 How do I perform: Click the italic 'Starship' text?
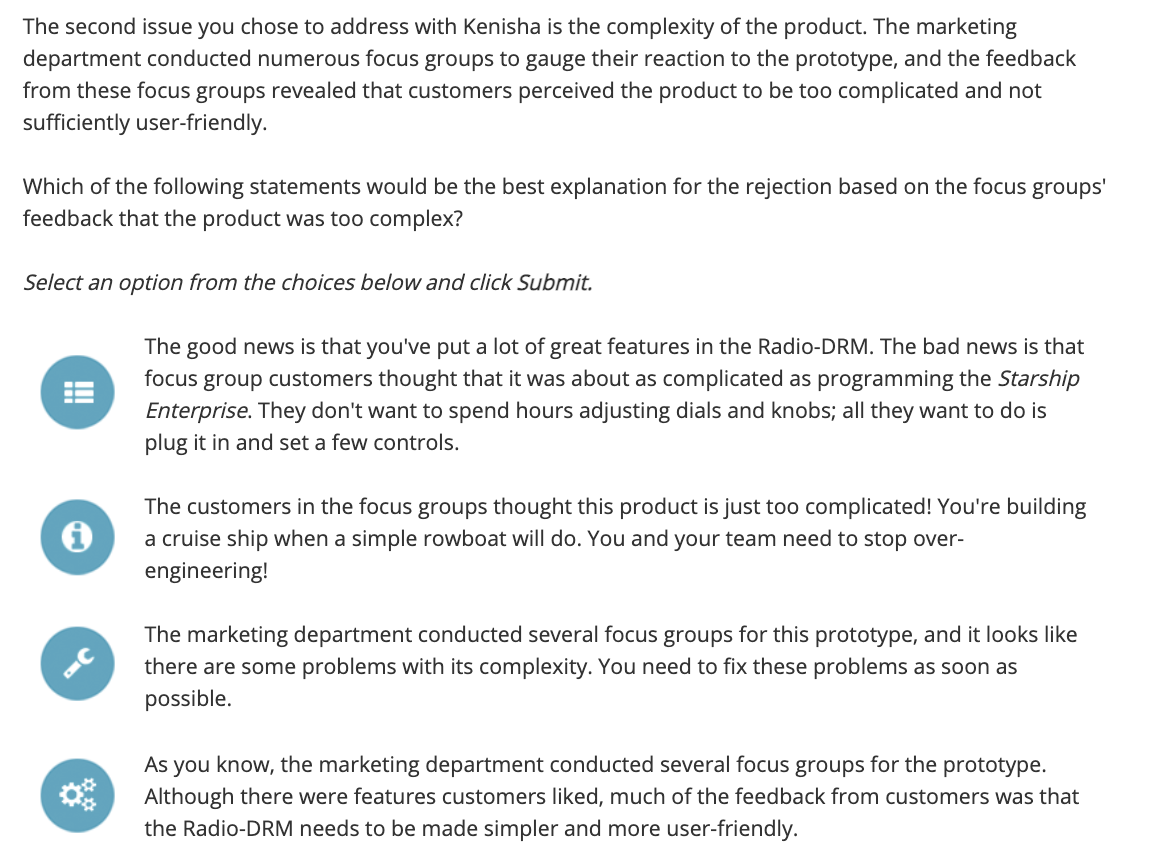(1038, 378)
